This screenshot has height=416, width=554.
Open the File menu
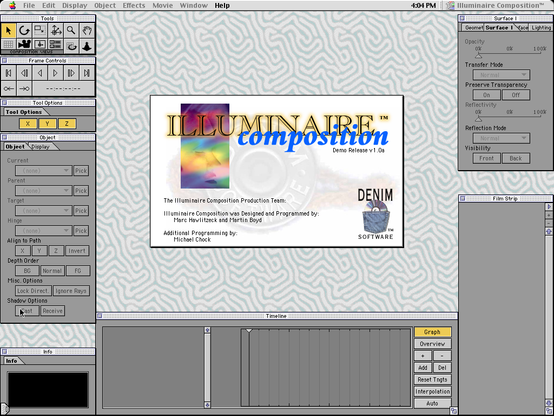click(x=29, y=5)
